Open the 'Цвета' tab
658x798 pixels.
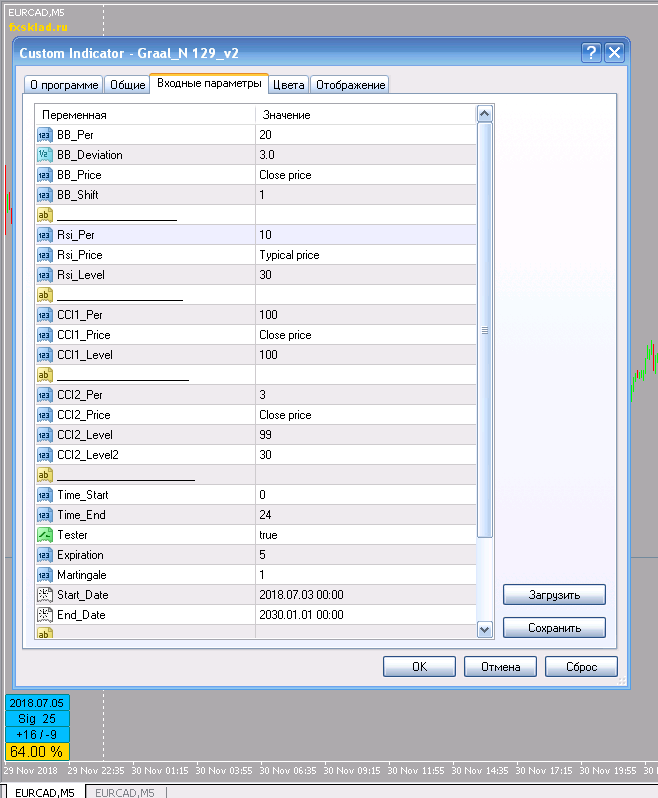(x=289, y=85)
